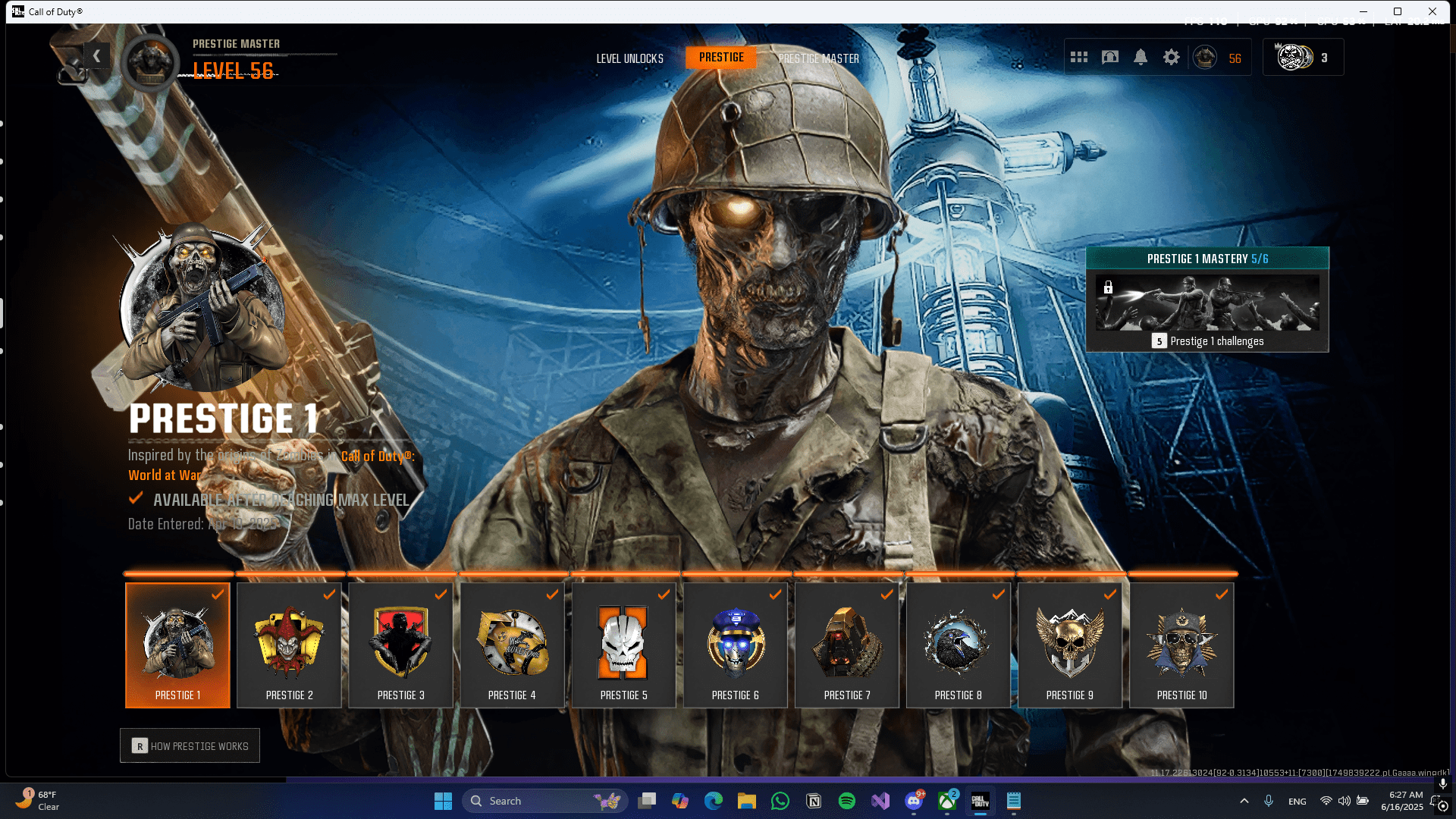Open the Windows Start menu
The width and height of the screenshot is (1456, 819).
coord(443,801)
